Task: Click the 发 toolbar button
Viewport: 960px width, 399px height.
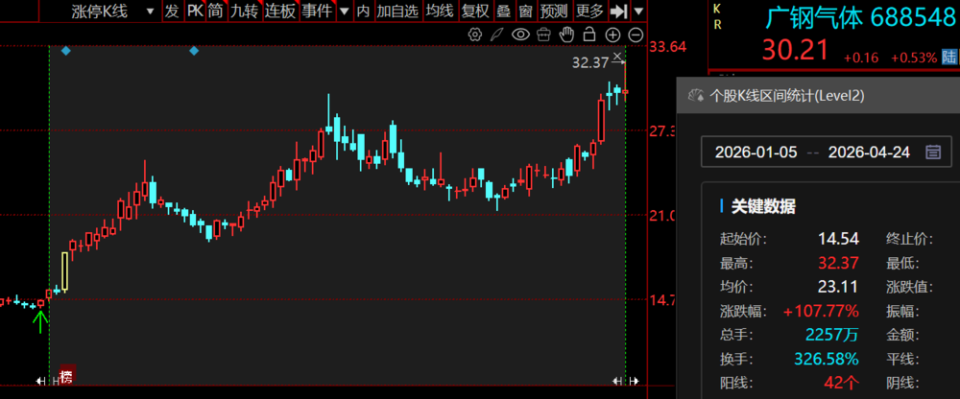Action: coord(172,10)
